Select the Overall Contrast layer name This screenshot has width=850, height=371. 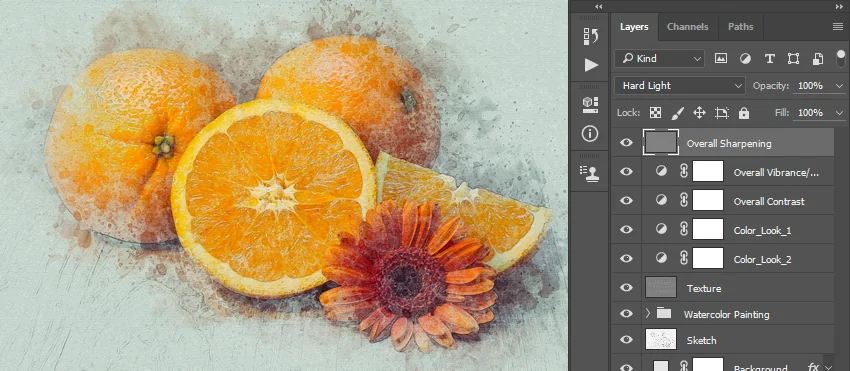coord(769,201)
